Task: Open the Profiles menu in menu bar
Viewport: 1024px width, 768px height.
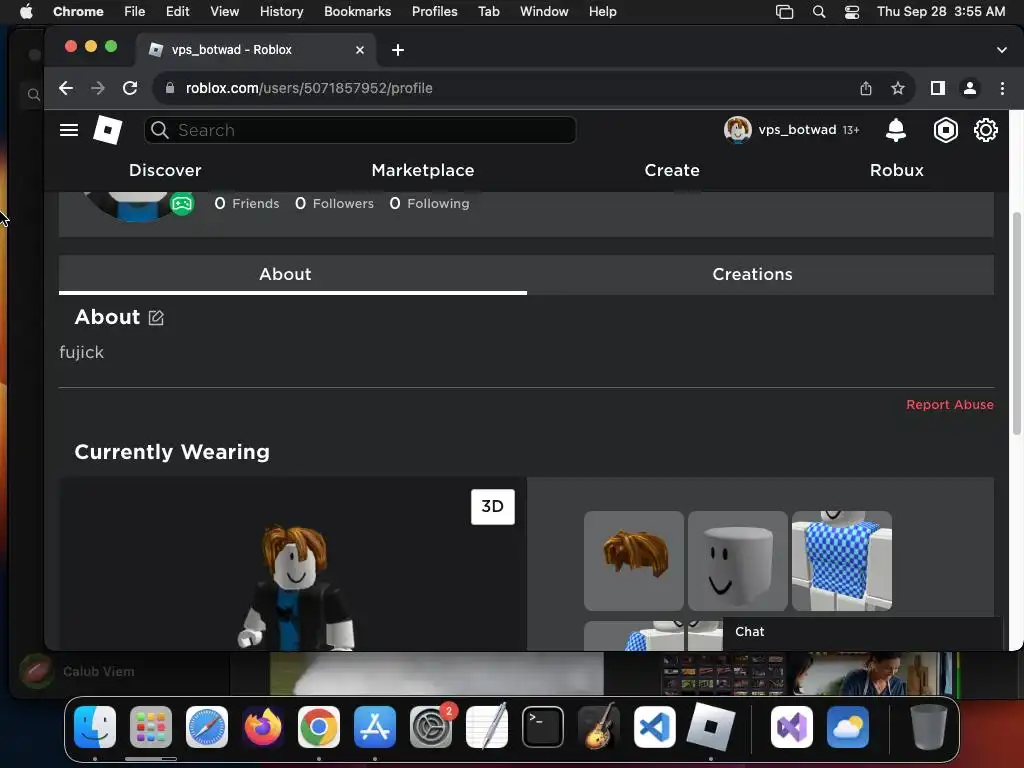Action: pyautogui.click(x=434, y=12)
